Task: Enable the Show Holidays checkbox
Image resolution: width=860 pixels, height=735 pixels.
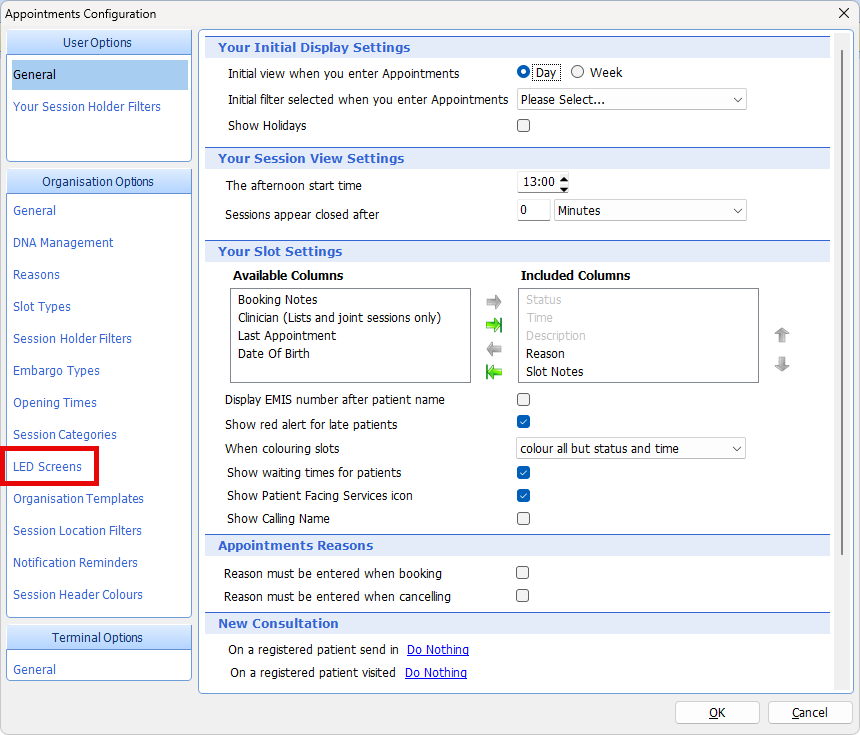Action: tap(523, 126)
